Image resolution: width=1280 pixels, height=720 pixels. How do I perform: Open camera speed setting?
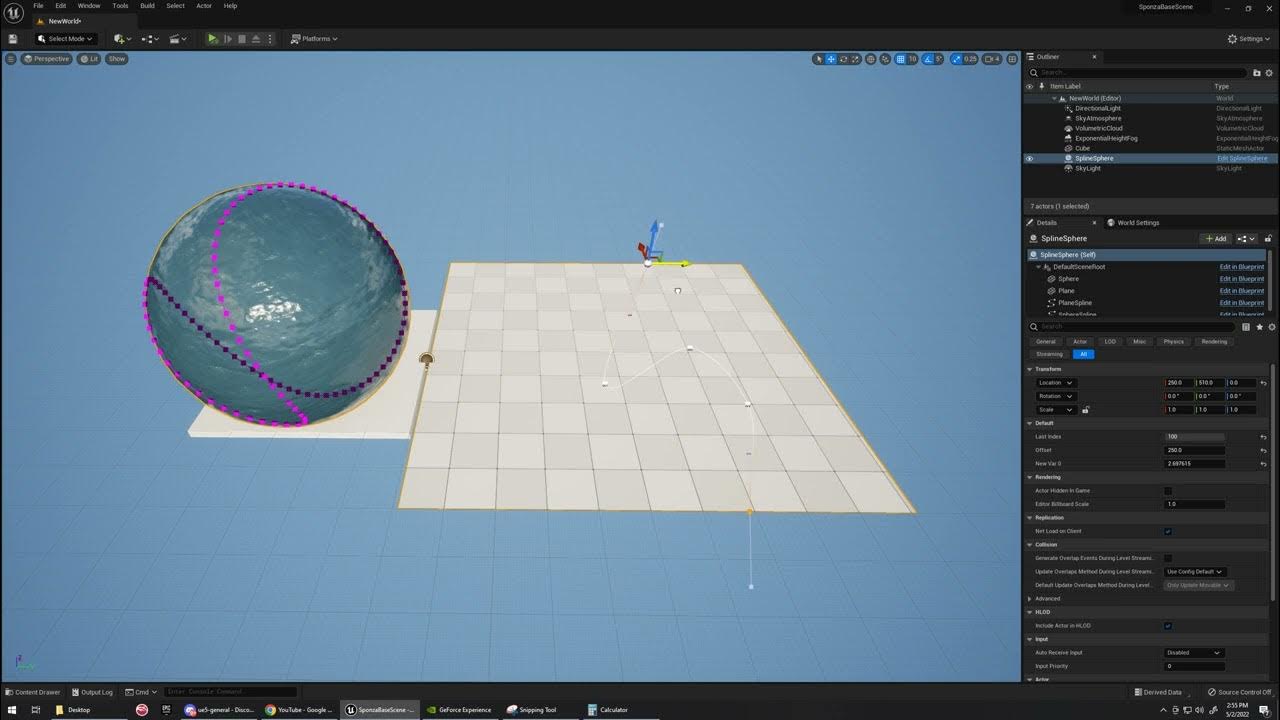[x=992, y=59]
